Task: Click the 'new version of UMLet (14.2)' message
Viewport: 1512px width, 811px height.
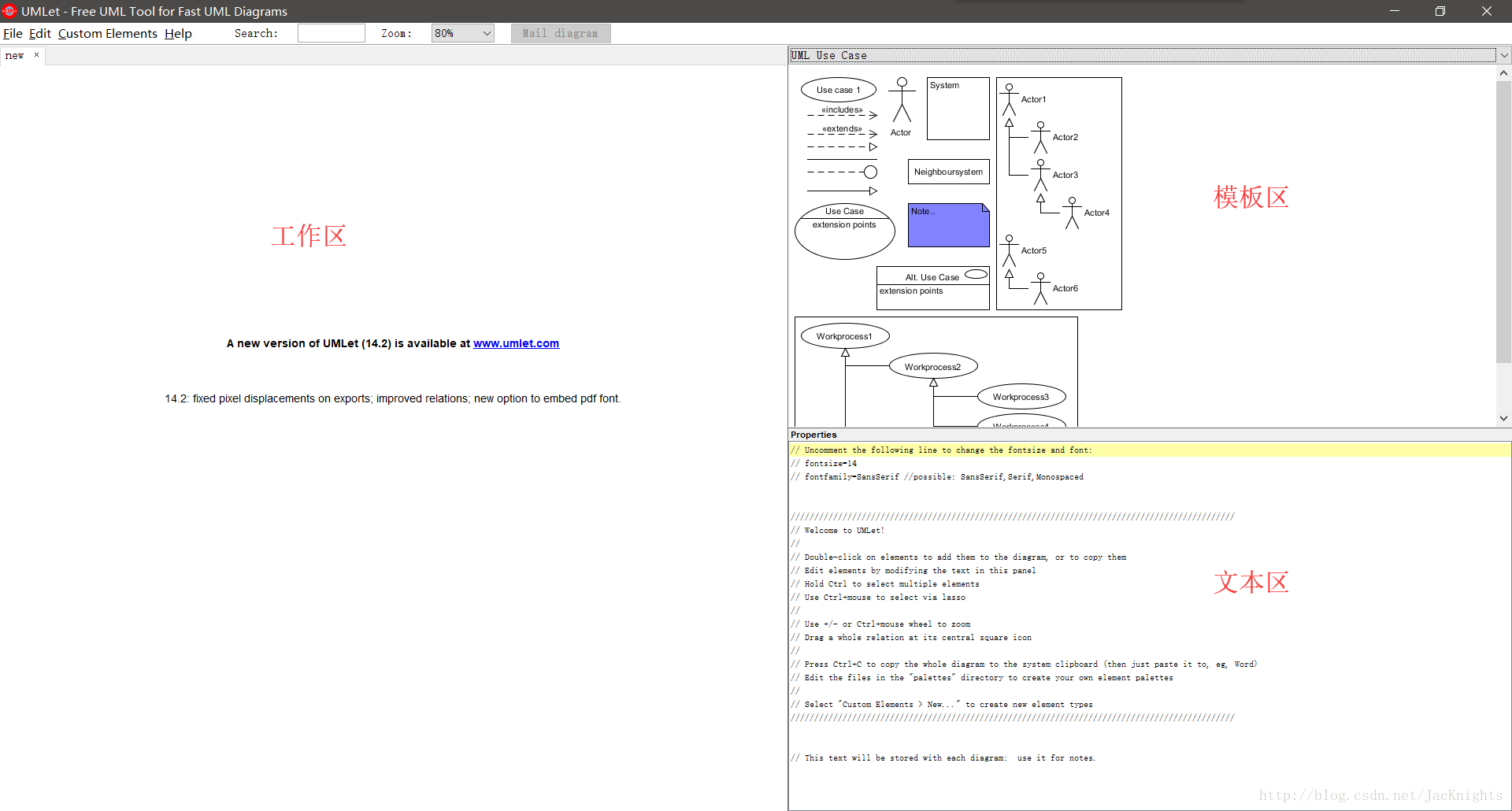Action: [x=393, y=343]
